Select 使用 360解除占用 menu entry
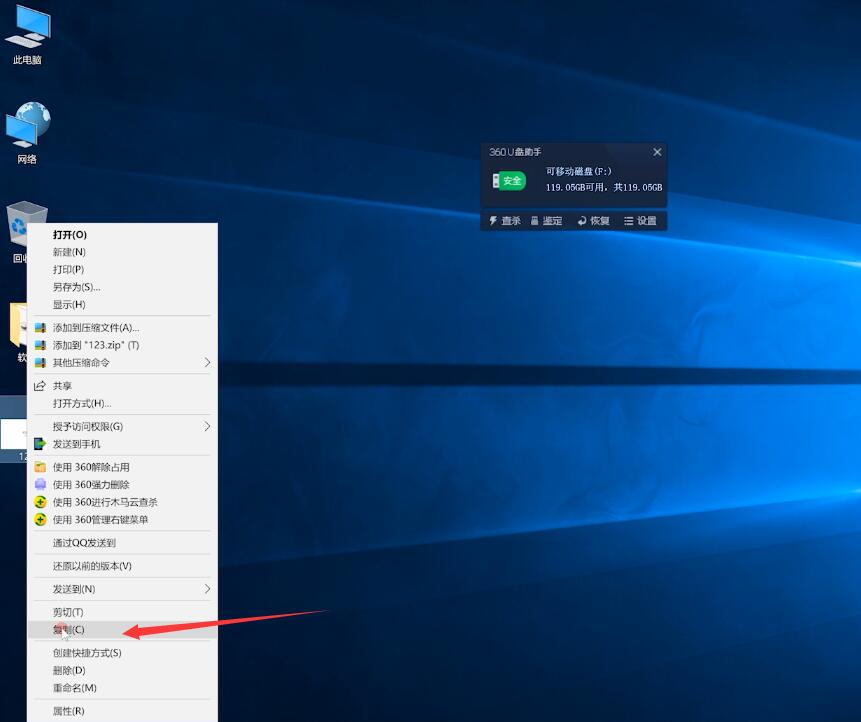Screen dimensions: 861x722 122,467
